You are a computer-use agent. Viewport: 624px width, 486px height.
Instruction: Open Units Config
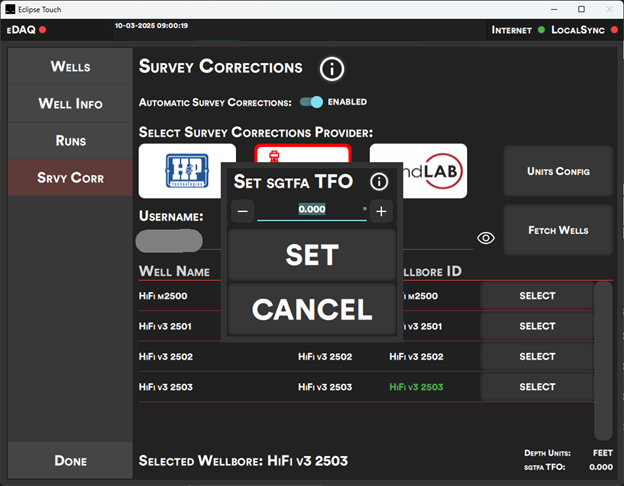click(557, 171)
